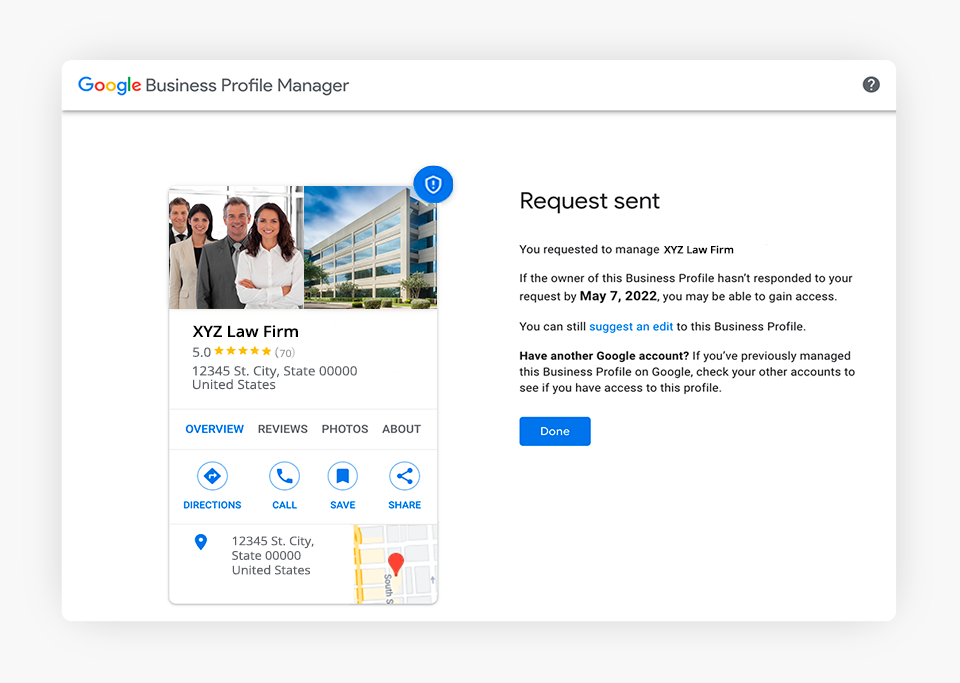Viewport: 960px width, 683px height.
Task: Open the team photo of lawyers
Action: click(x=236, y=248)
